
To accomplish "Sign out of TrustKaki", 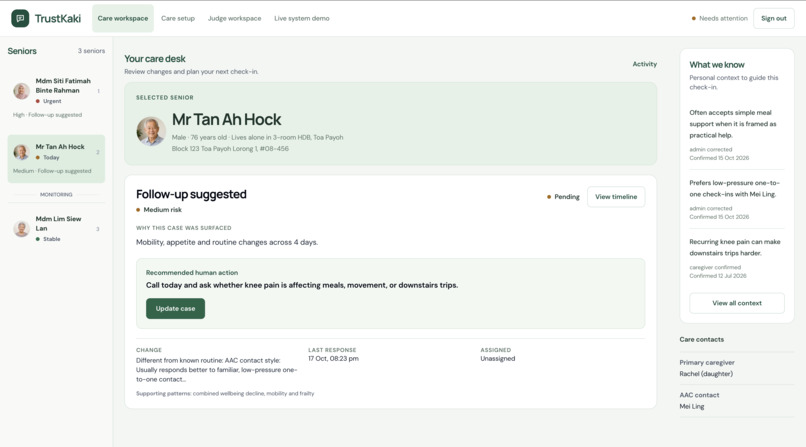I will click(x=774, y=18).
